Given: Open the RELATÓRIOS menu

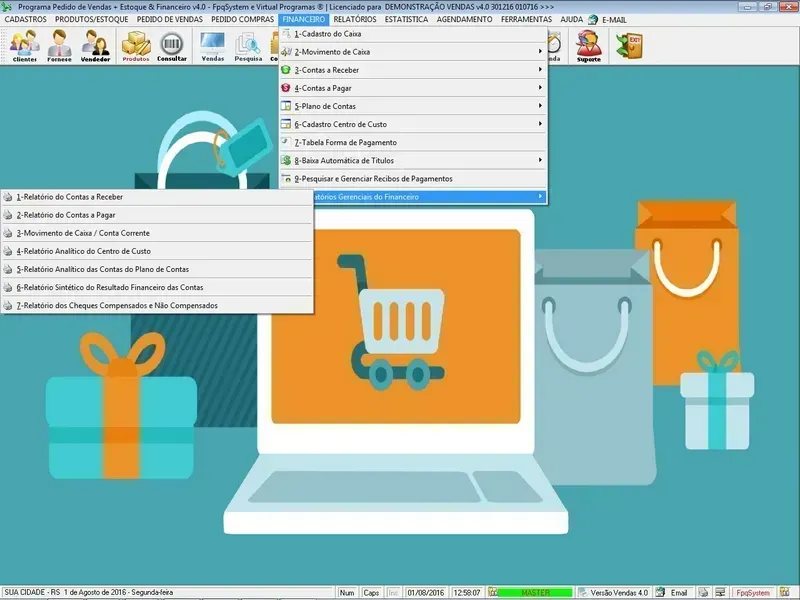Looking at the screenshot, I should 355,19.
